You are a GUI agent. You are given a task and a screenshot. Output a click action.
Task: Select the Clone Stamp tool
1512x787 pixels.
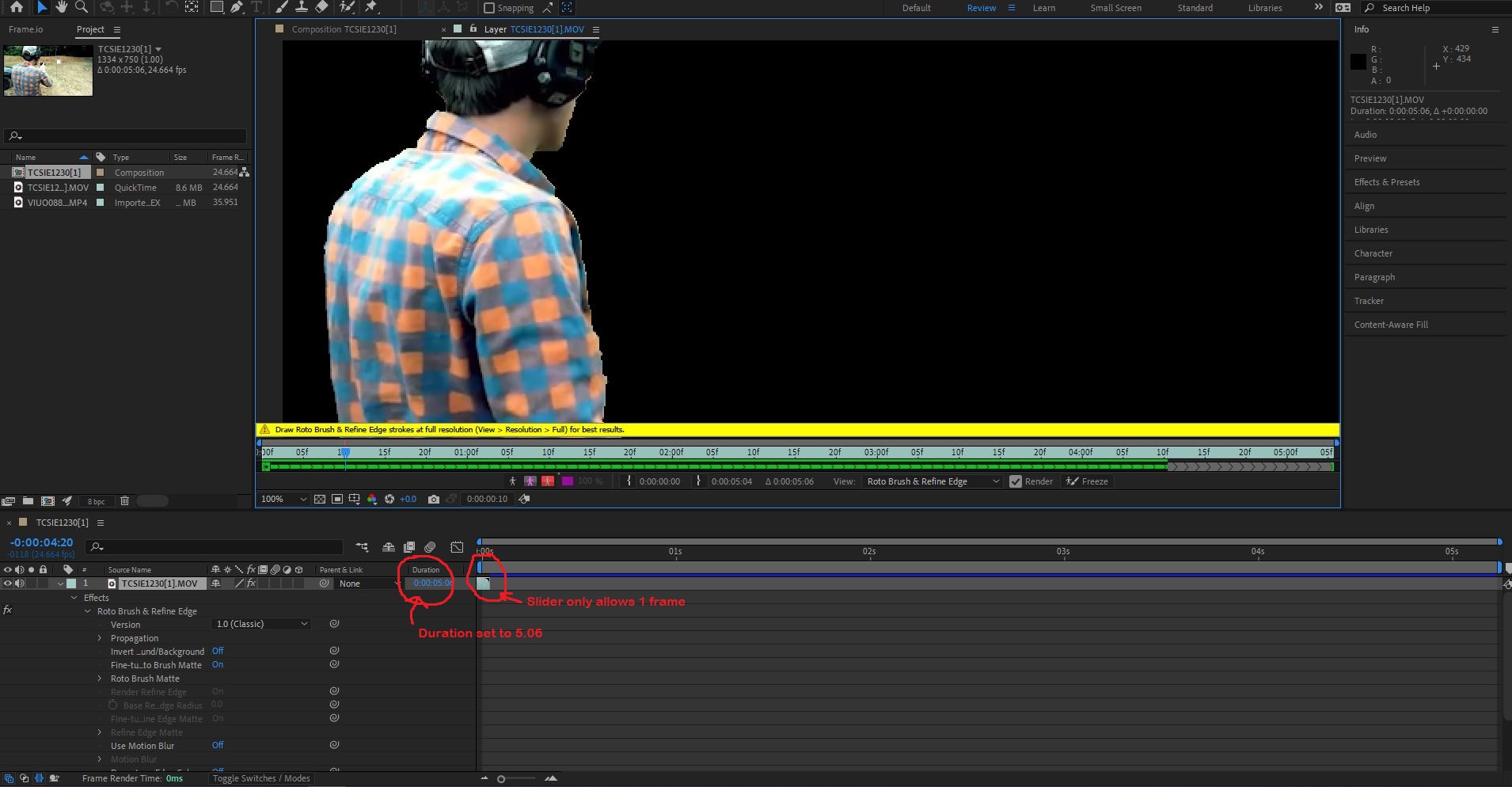coord(302,7)
